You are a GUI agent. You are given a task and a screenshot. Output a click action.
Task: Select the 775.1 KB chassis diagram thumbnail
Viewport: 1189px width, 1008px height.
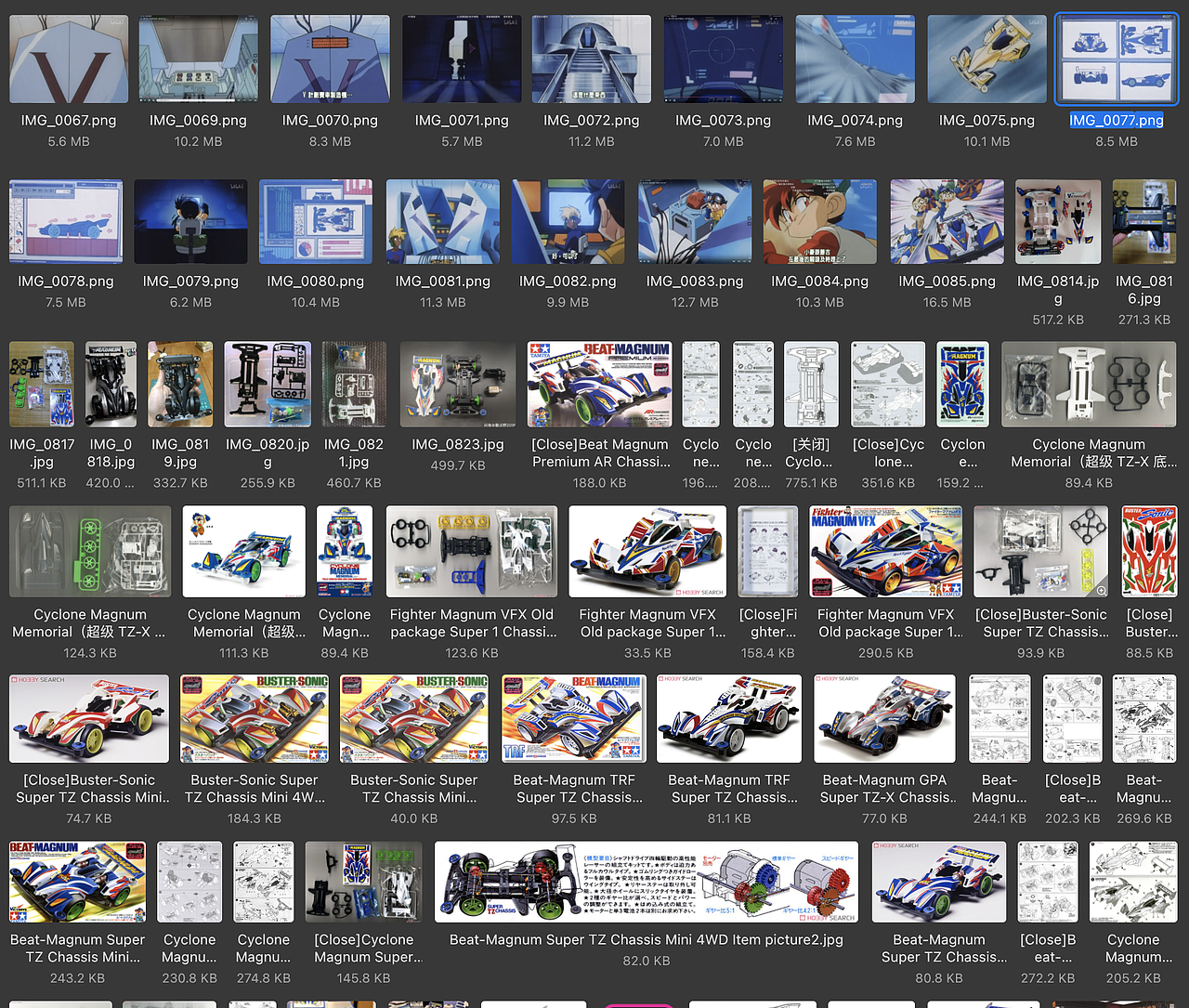pyautogui.click(x=811, y=384)
